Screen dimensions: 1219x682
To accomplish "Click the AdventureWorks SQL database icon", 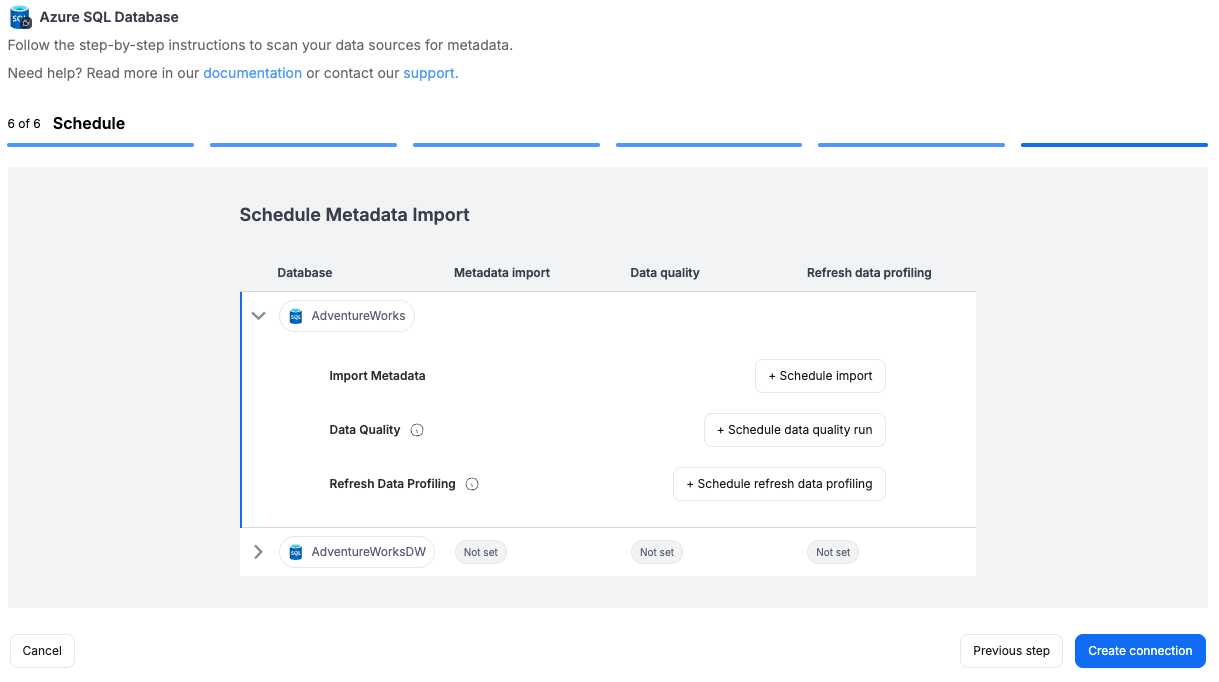I will tap(295, 316).
